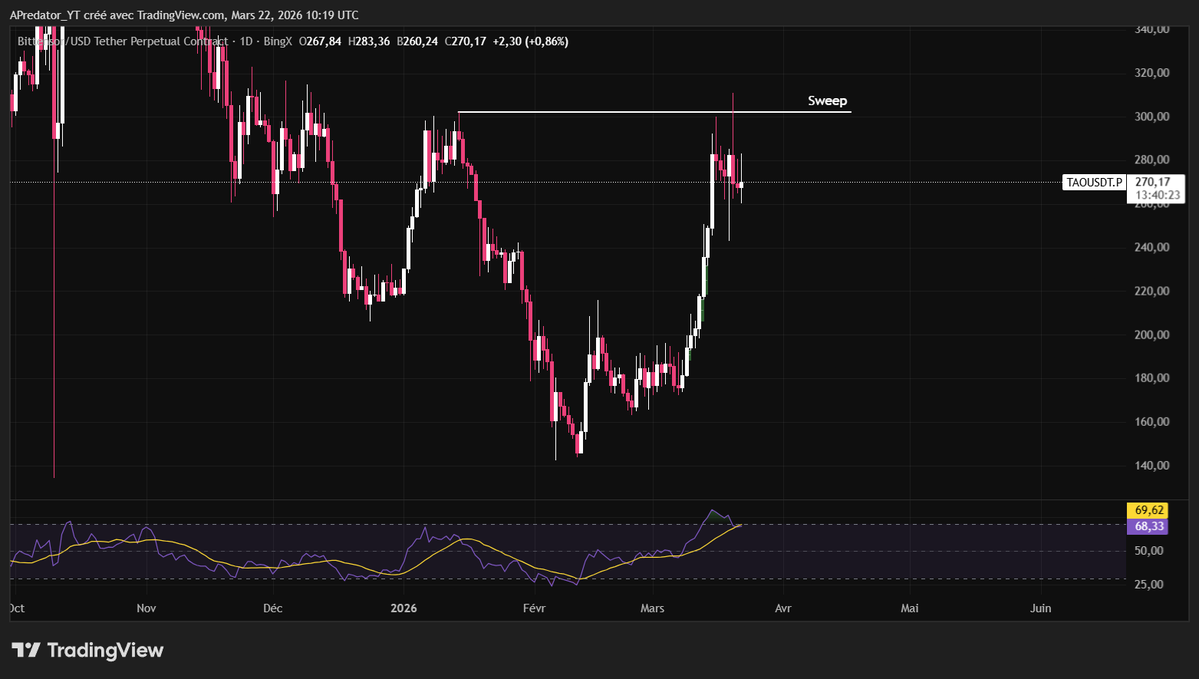Screen dimensions: 1199x679
Task: Click the open value O267,84
Action: coord(320,41)
